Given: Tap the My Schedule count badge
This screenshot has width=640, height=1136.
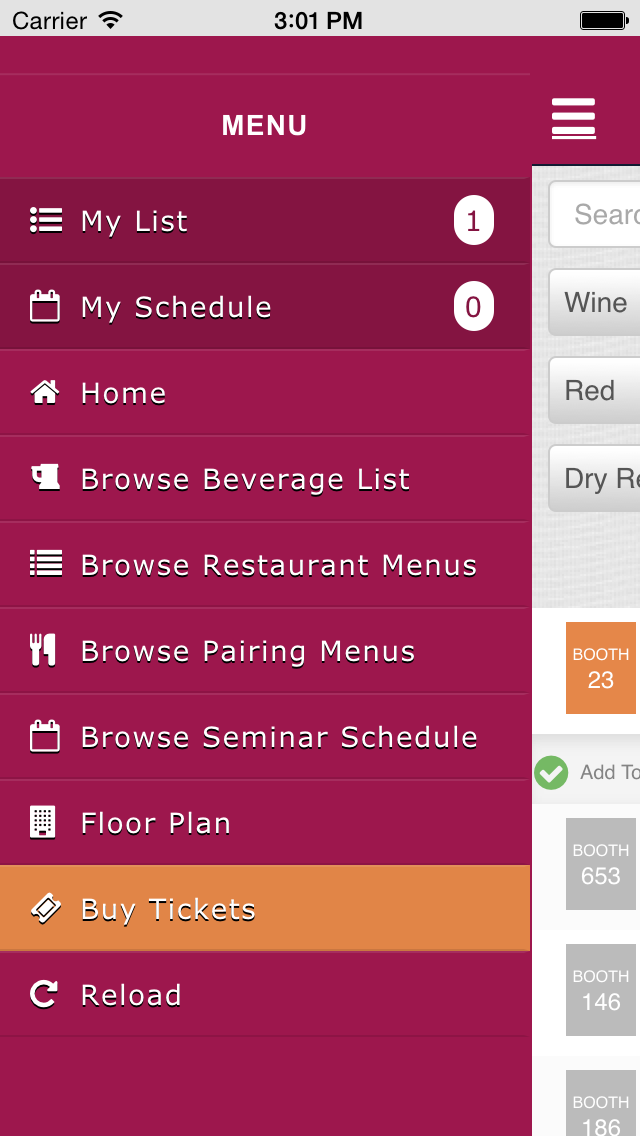Looking at the screenshot, I should coord(473,307).
